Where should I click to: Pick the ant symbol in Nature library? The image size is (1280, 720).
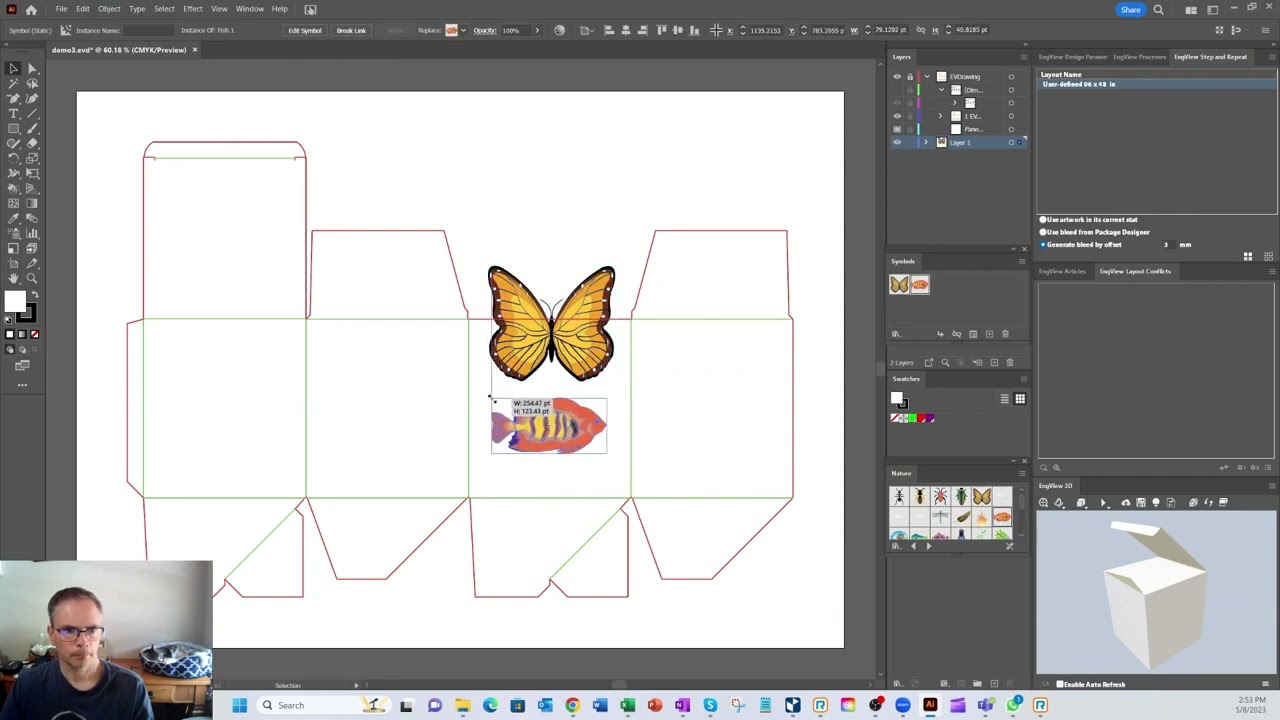898,497
